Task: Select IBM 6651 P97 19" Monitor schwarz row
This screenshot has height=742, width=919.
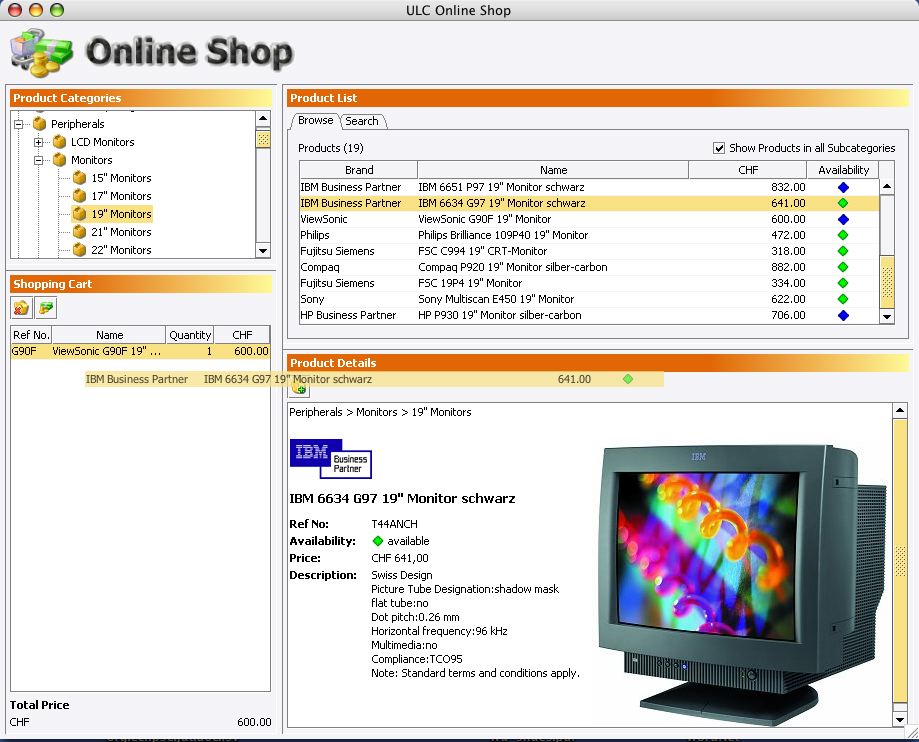Action: coord(589,188)
